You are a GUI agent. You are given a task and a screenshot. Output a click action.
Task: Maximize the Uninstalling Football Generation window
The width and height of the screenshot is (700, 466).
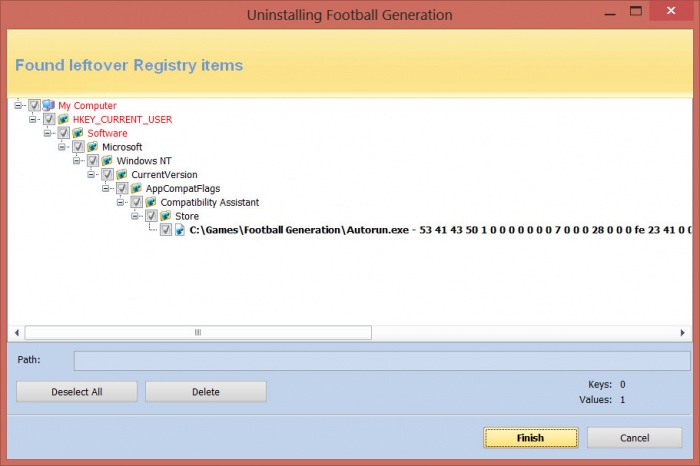tap(636, 11)
